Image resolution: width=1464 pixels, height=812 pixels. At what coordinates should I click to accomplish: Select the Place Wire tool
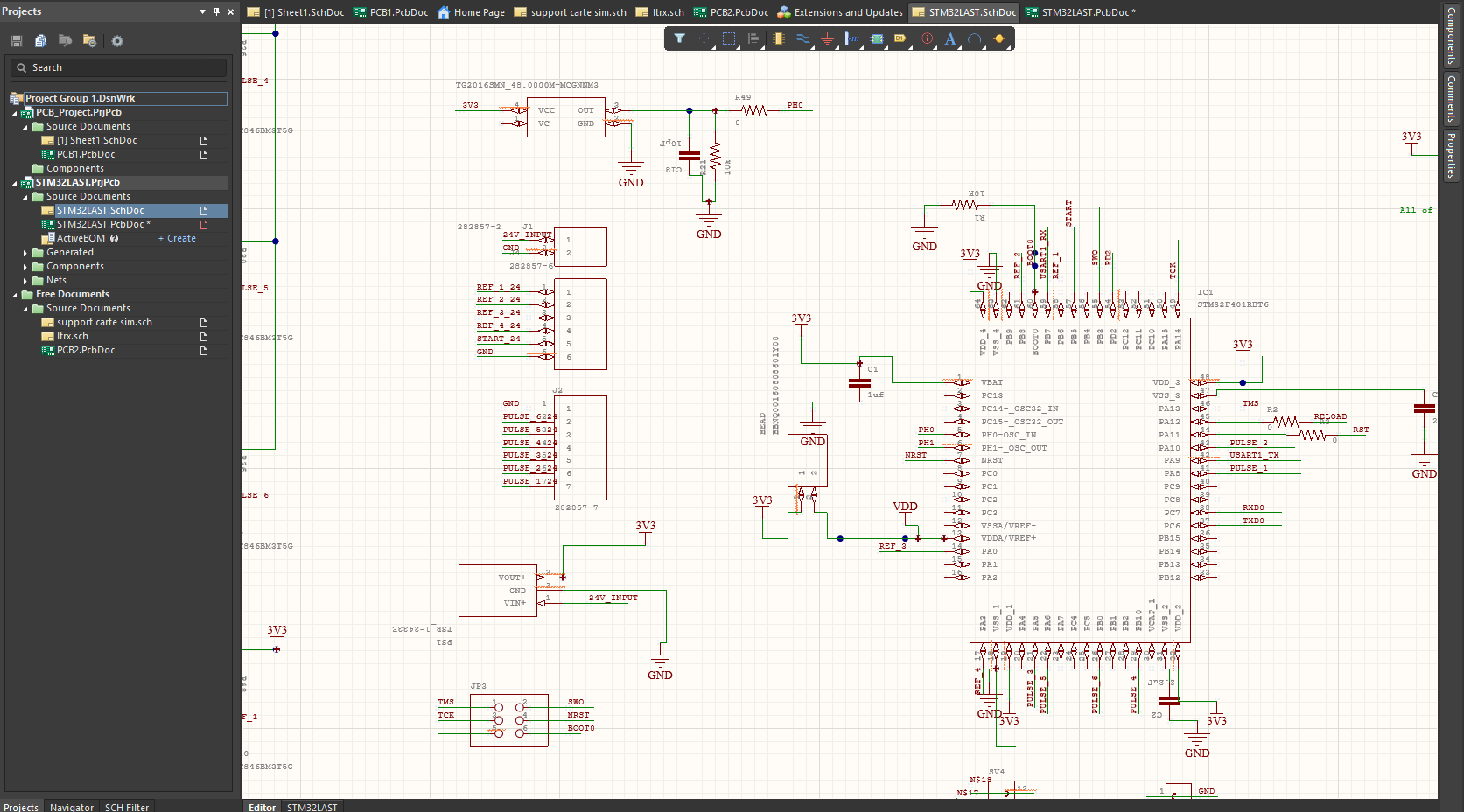coord(802,38)
